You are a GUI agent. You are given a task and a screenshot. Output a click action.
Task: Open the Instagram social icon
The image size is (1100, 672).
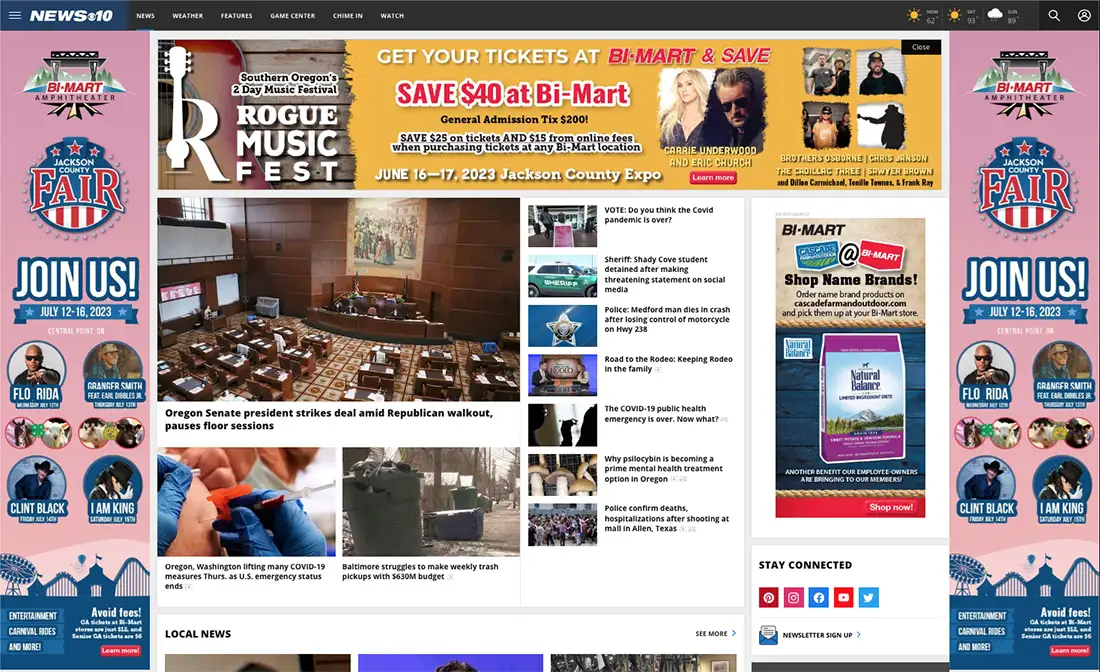tap(793, 598)
